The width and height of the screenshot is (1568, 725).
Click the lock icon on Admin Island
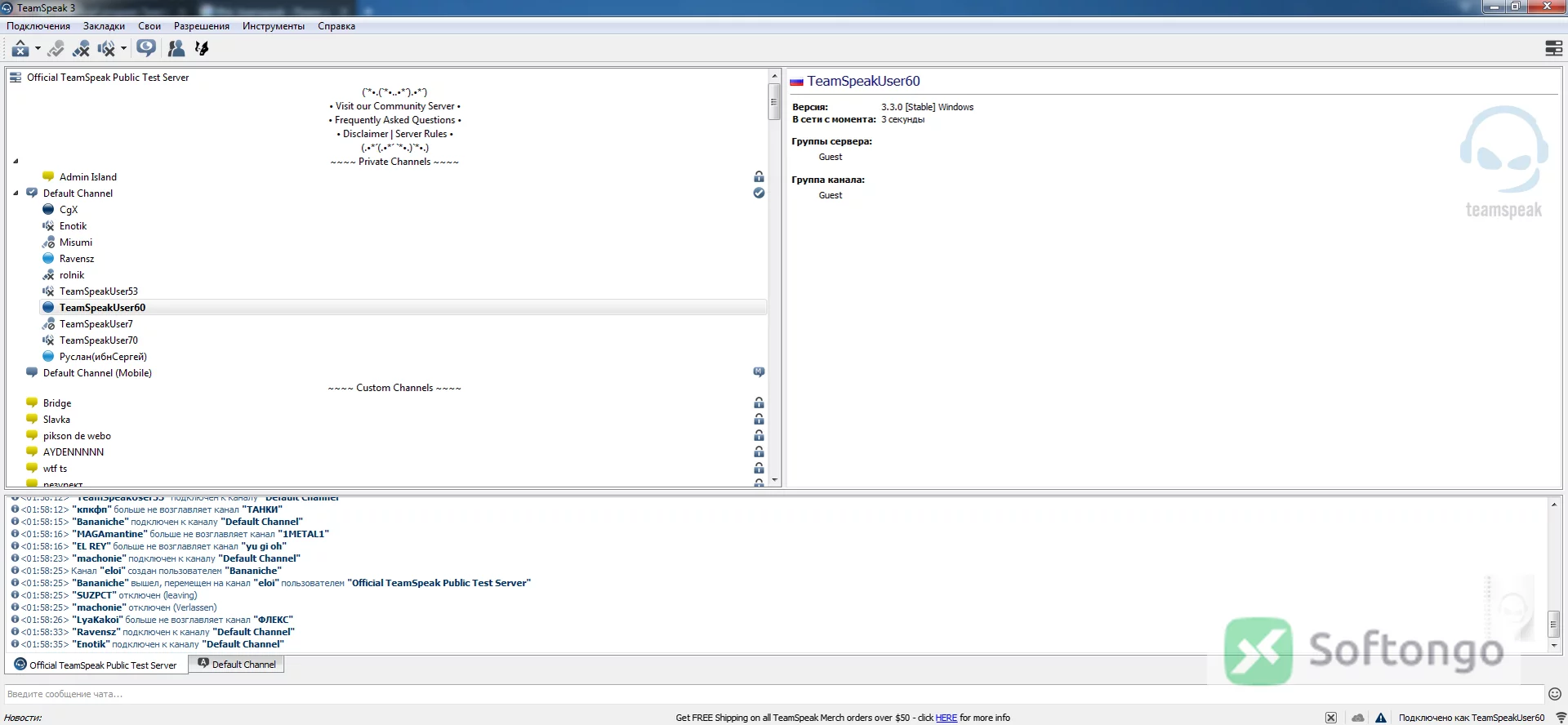click(759, 176)
